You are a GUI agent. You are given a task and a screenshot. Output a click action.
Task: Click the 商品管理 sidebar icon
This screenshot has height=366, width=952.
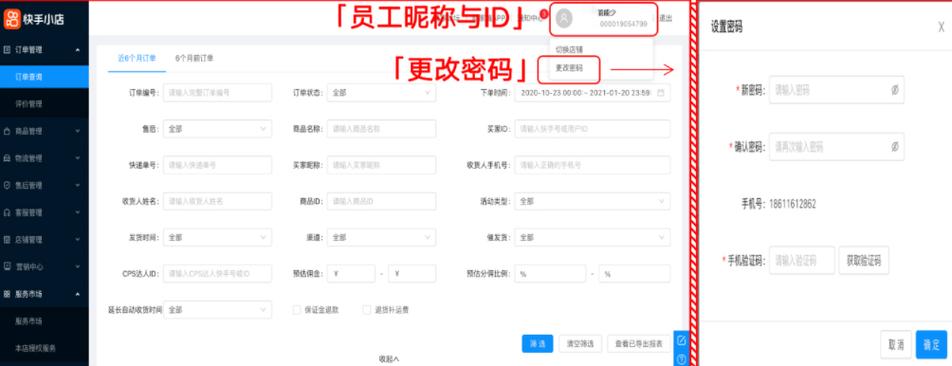[x=7, y=131]
